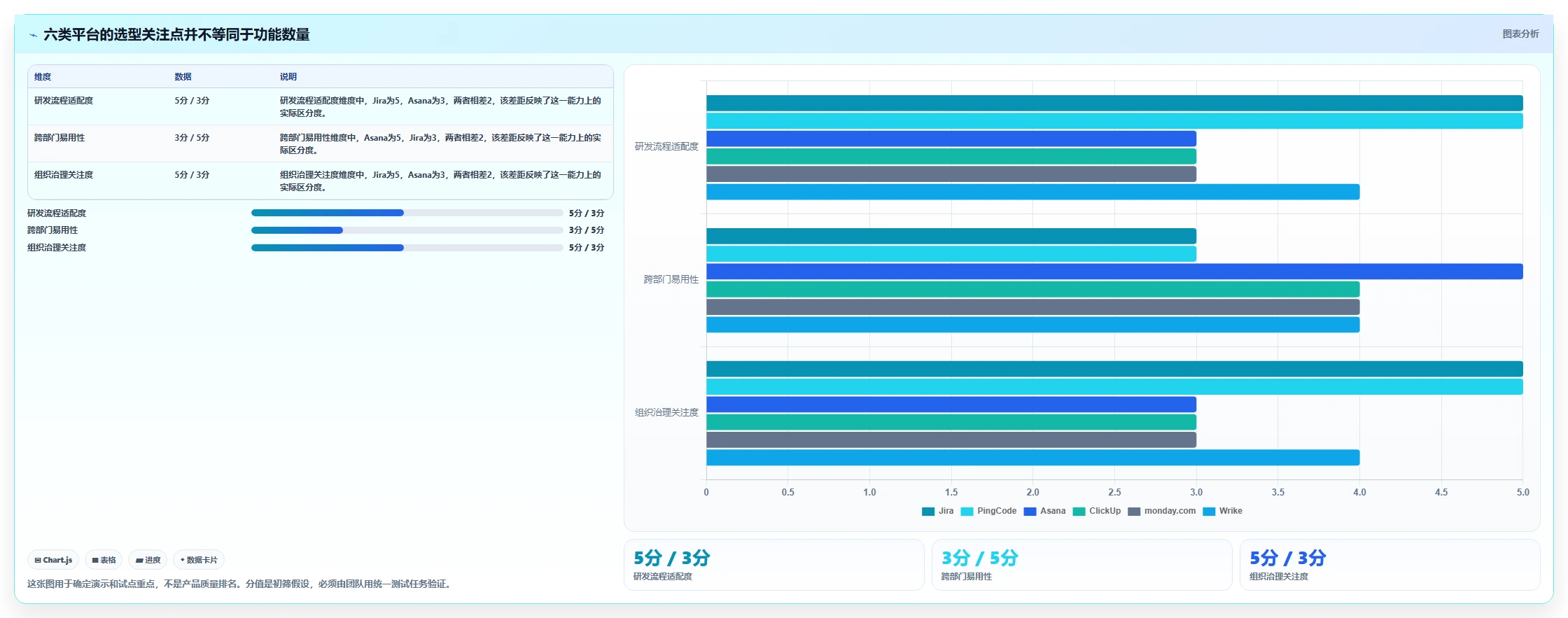Click the PingCode bar in the 研发流程适配度 group
The image size is (1568, 618).
[1114, 121]
